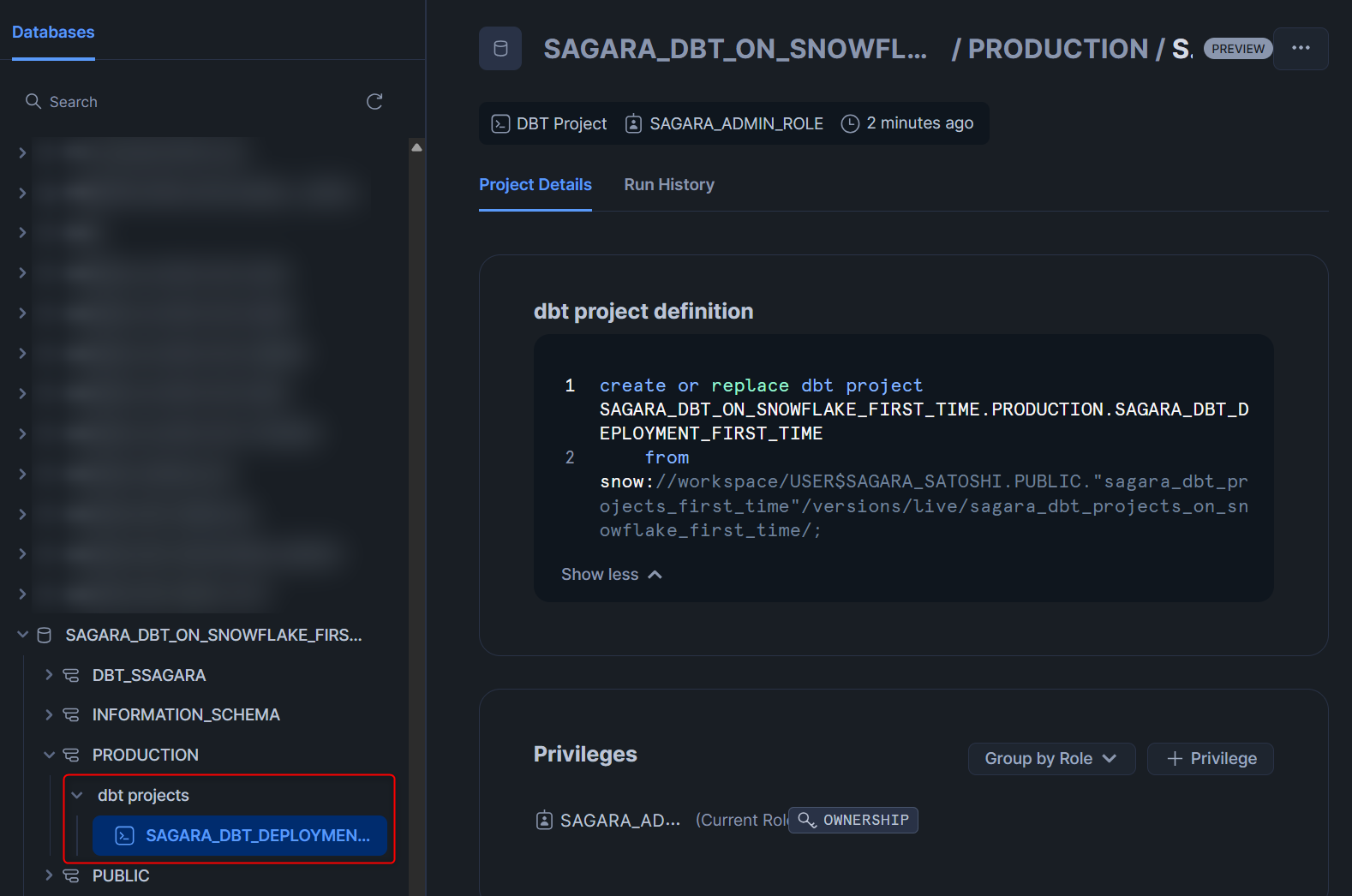Select the INFORMATION_SCHEMA row
The image size is (1352, 896).
tap(186, 715)
